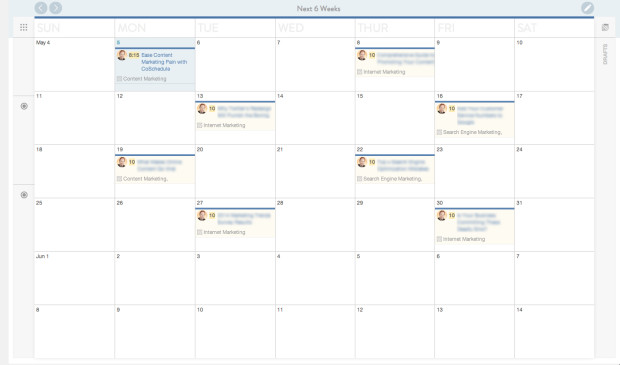Open the drafts panel icon
Screen dimensions: 620x365
(x=605, y=27)
